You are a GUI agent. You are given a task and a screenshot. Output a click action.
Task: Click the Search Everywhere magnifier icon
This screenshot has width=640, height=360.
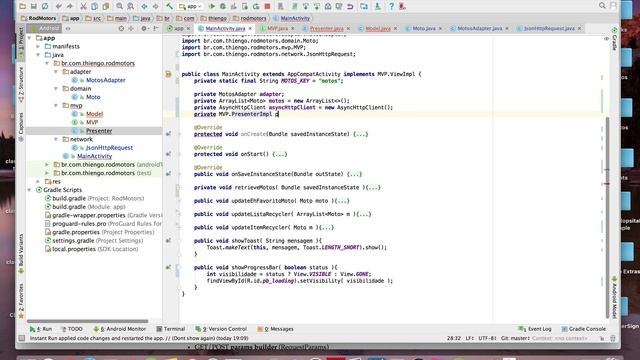(602, 6)
